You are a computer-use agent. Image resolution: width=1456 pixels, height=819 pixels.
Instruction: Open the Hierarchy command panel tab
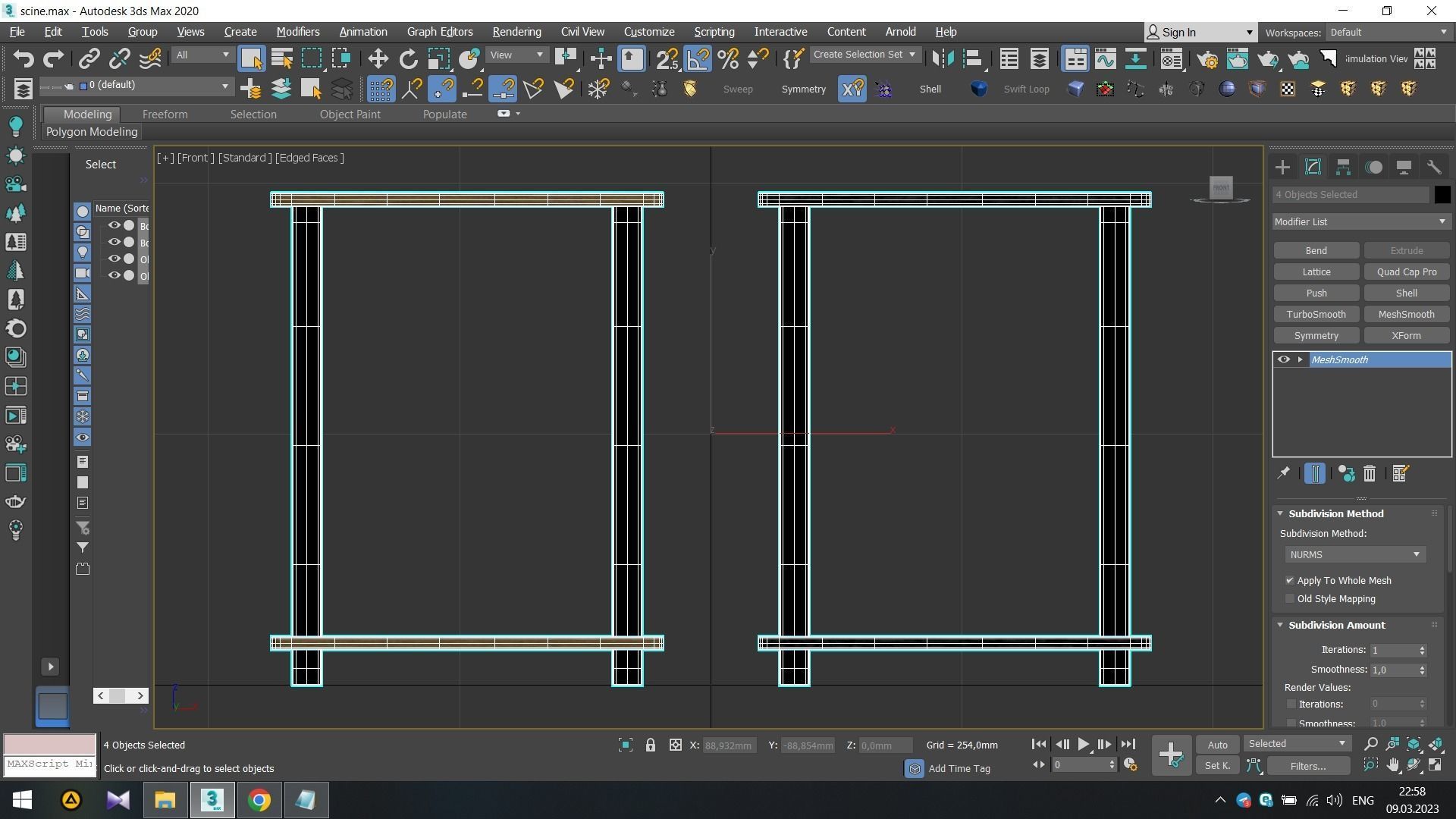(x=1343, y=168)
